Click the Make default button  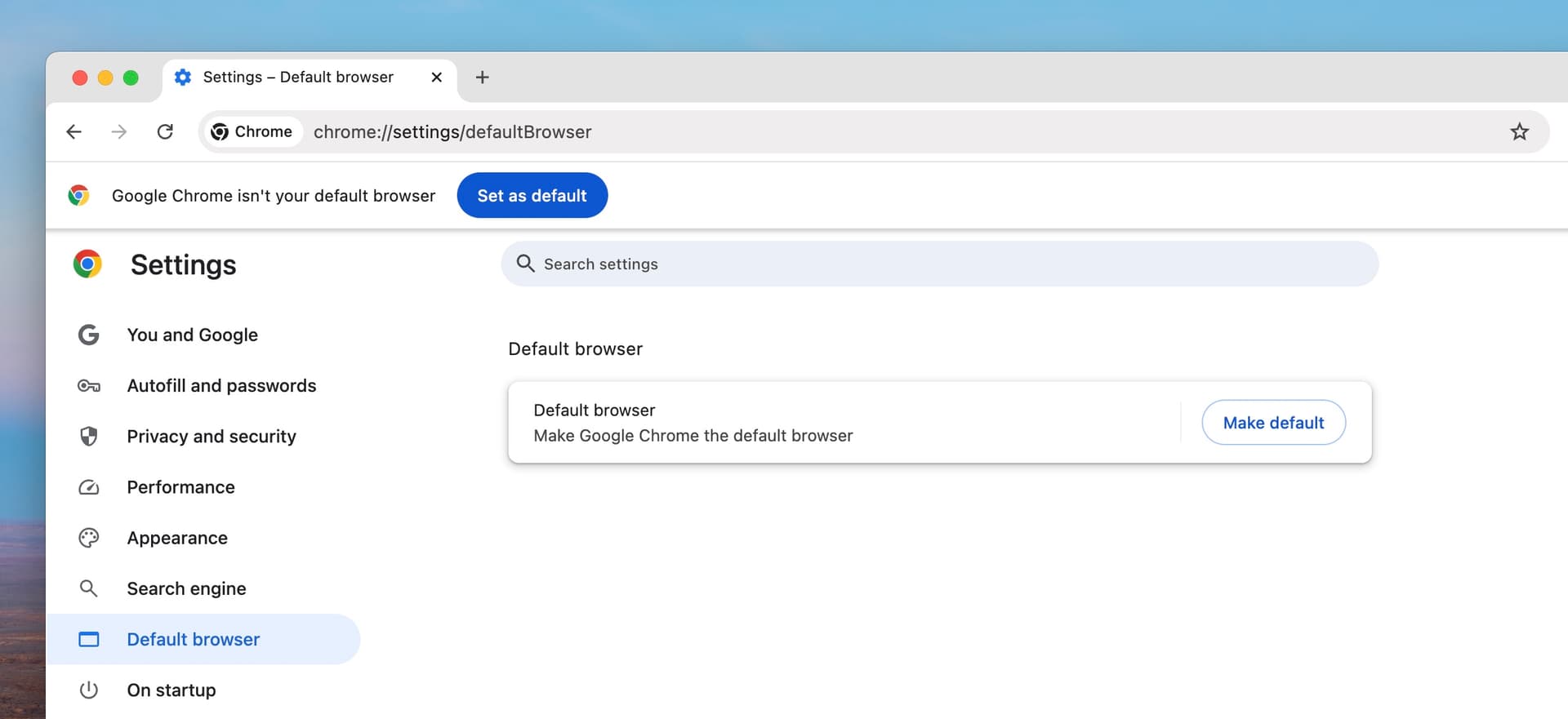1273,422
